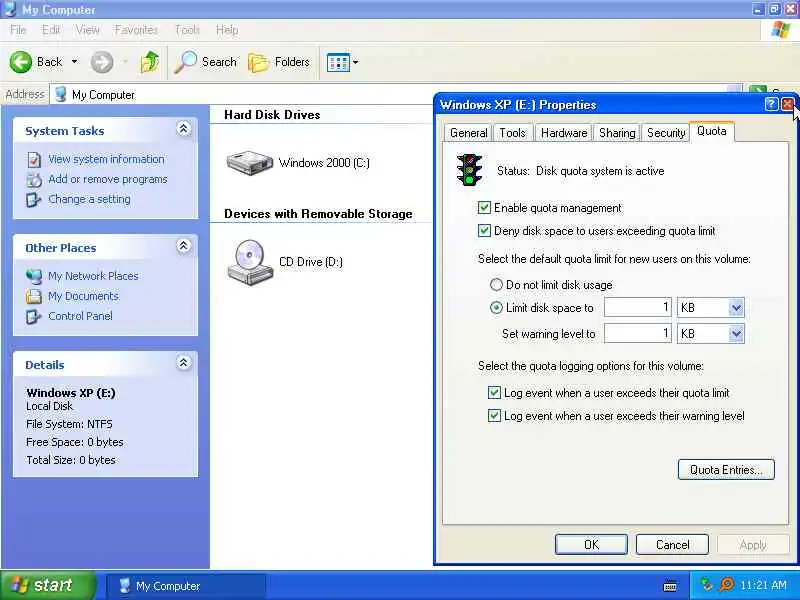
Task: Select Do not limit disk usage
Action: (496, 285)
